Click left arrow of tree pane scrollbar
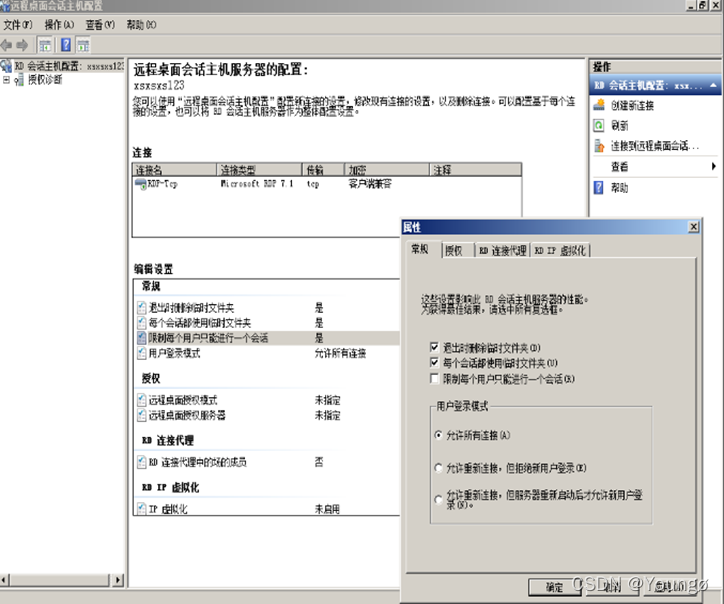 click(x=5, y=580)
